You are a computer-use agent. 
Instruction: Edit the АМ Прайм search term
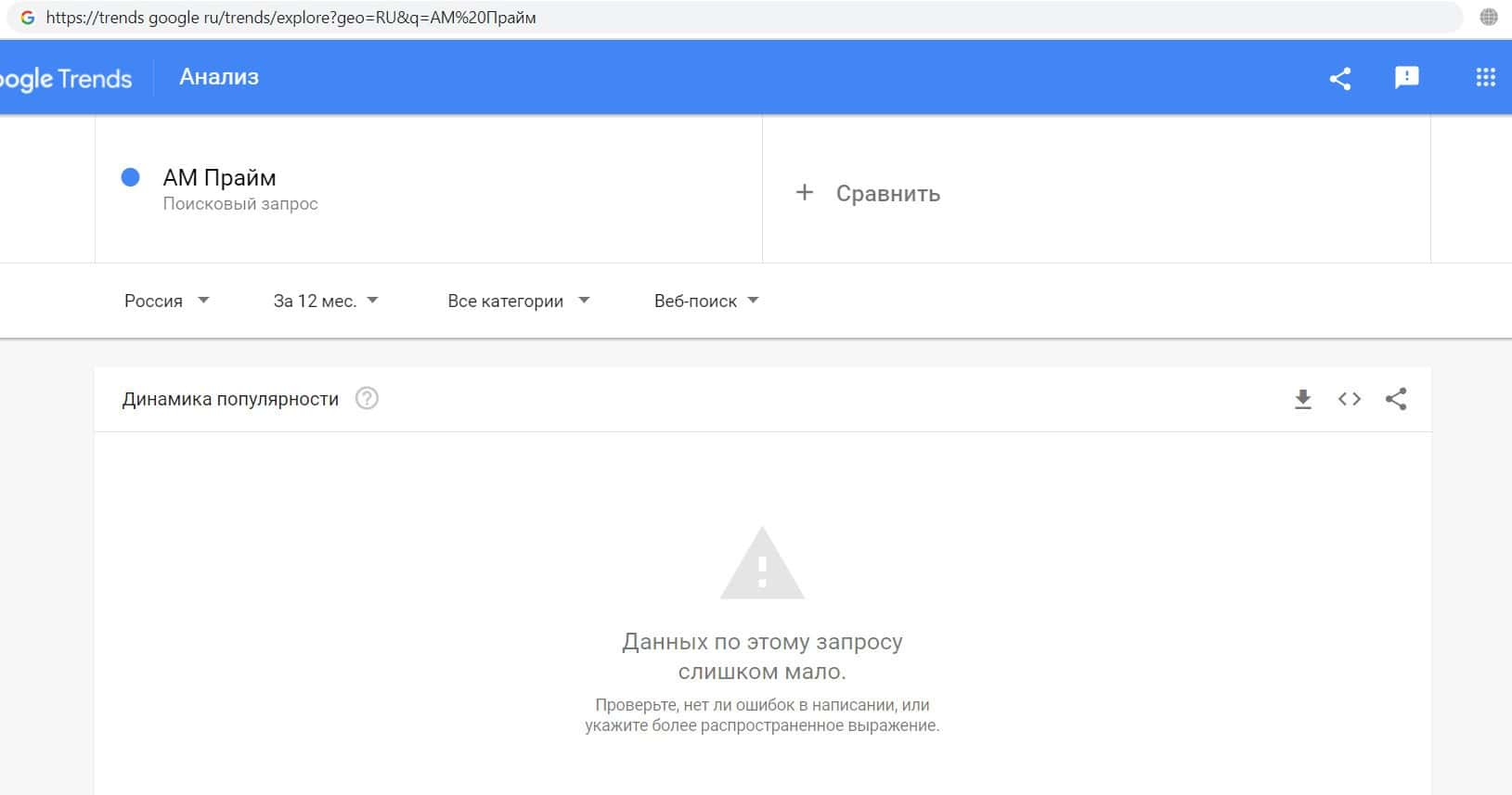tap(219, 177)
